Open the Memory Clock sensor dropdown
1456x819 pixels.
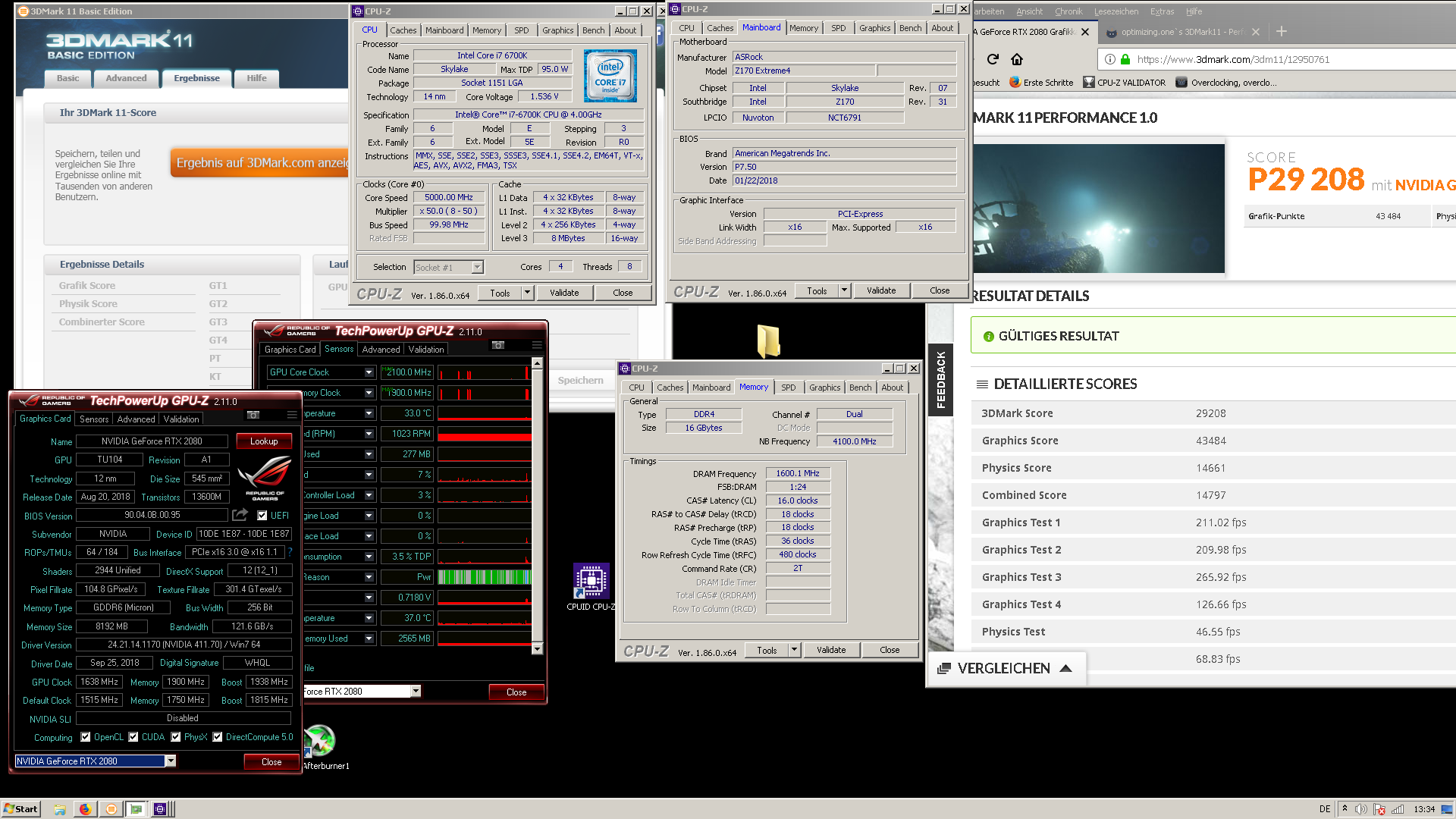point(369,393)
